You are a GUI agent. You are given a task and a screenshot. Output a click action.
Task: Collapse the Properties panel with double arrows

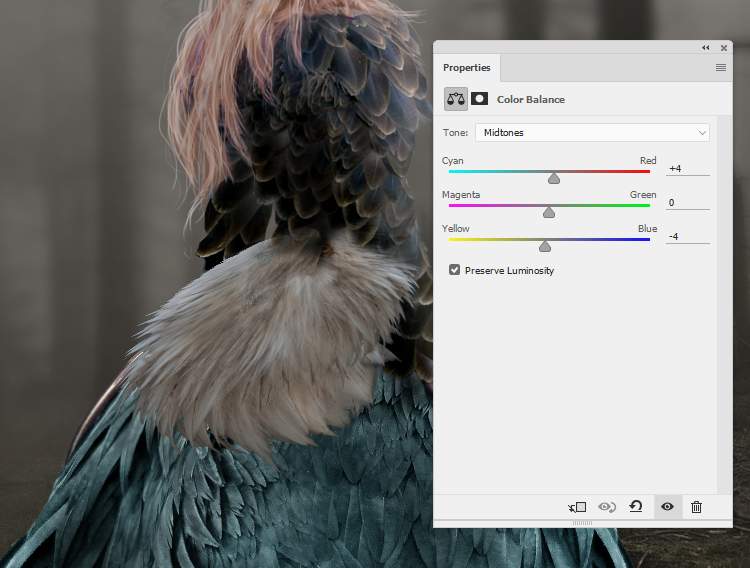coord(706,47)
